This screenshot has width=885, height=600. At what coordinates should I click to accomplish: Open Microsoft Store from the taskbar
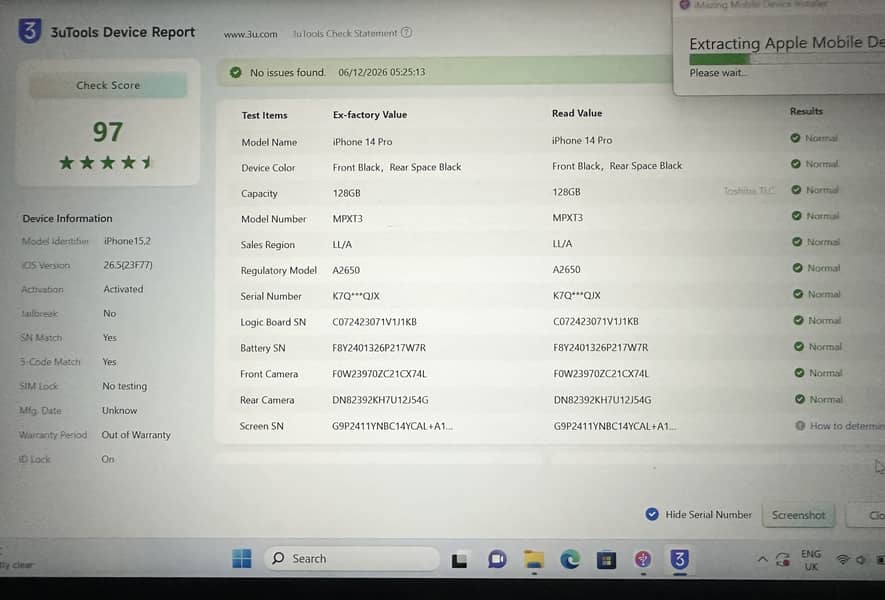click(607, 560)
